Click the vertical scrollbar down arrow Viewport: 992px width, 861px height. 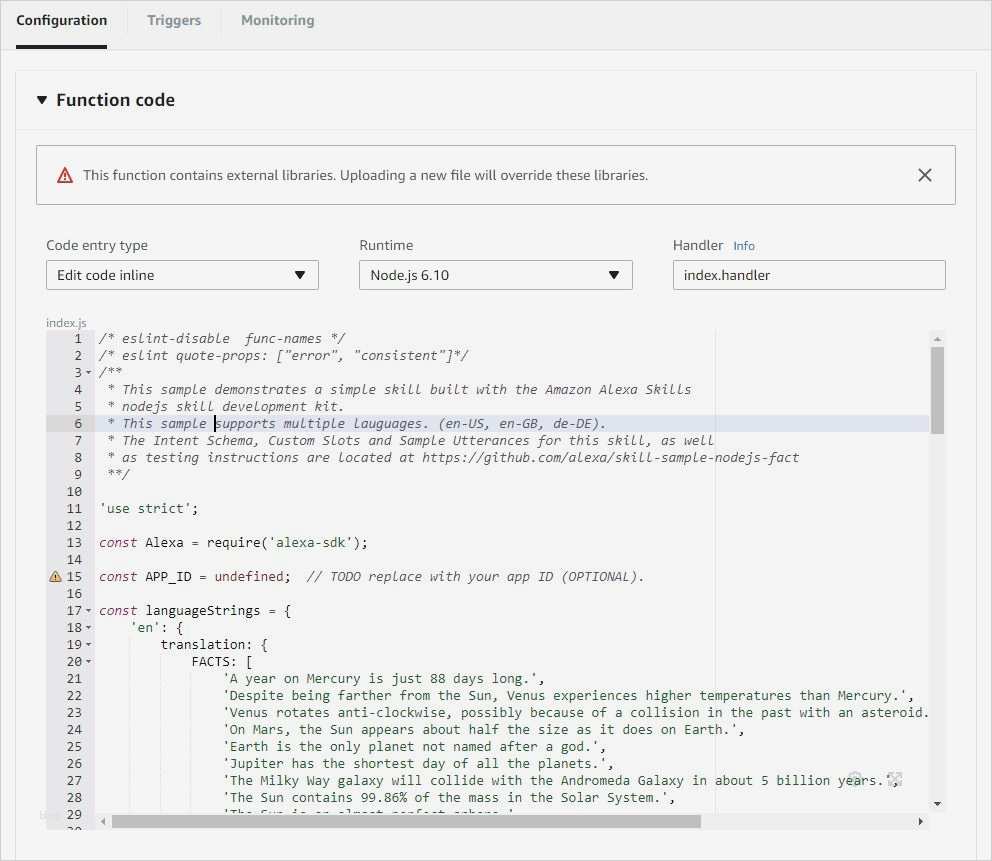[x=937, y=803]
